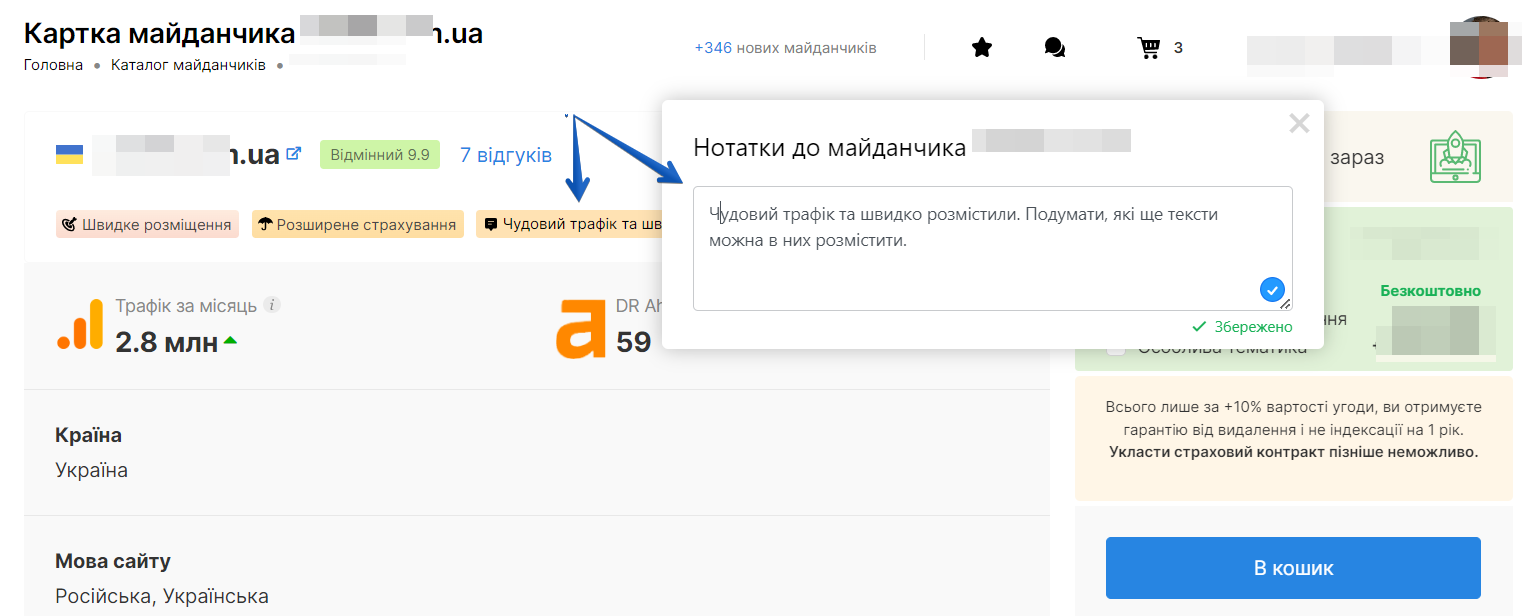Click the blue checkmark save icon in notes

[x=1271, y=290]
